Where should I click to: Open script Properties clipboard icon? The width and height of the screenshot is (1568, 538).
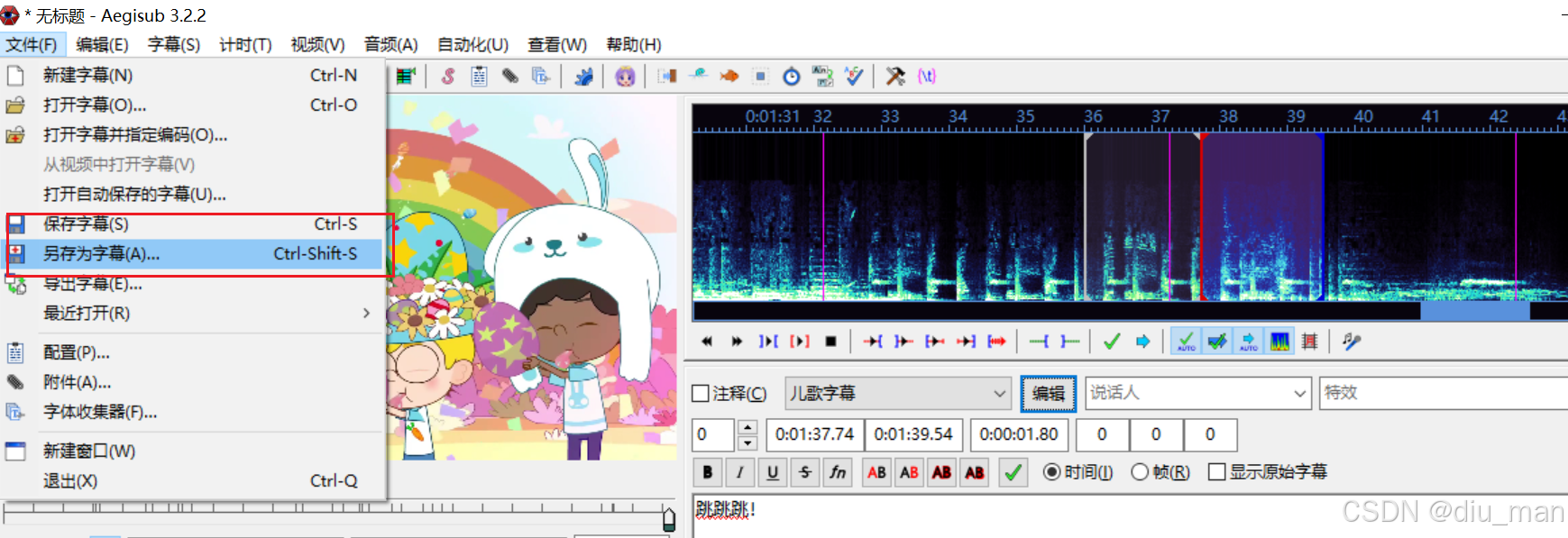[x=479, y=77]
